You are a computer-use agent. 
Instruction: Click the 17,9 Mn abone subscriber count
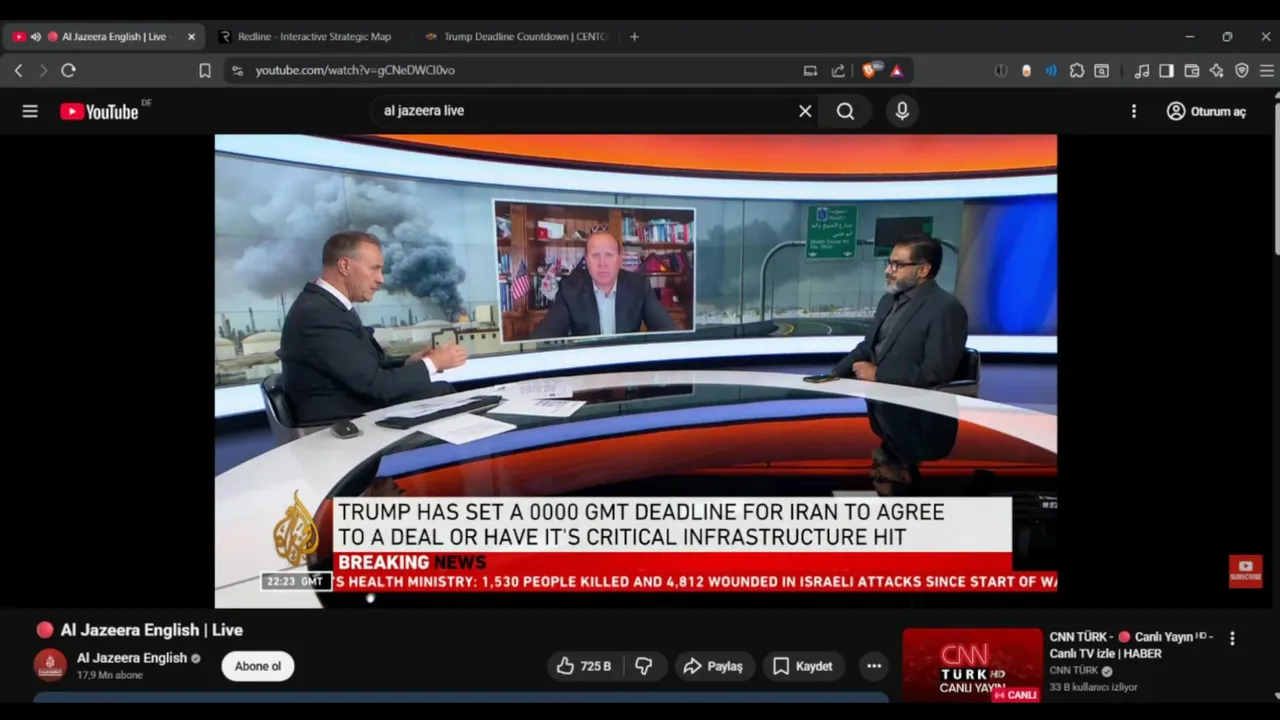pos(110,675)
